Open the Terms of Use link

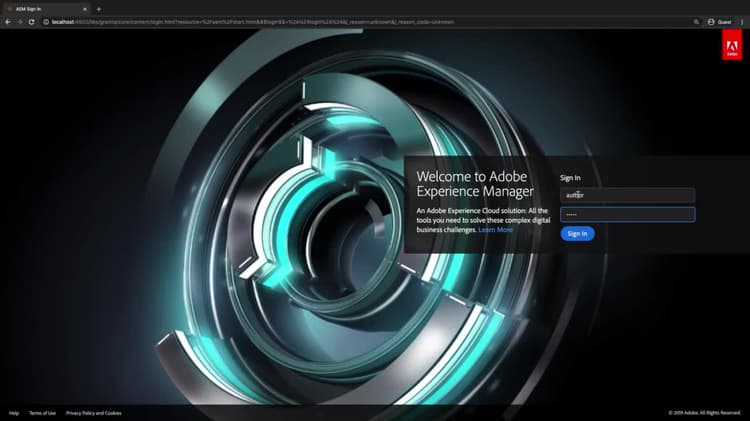click(x=43, y=413)
